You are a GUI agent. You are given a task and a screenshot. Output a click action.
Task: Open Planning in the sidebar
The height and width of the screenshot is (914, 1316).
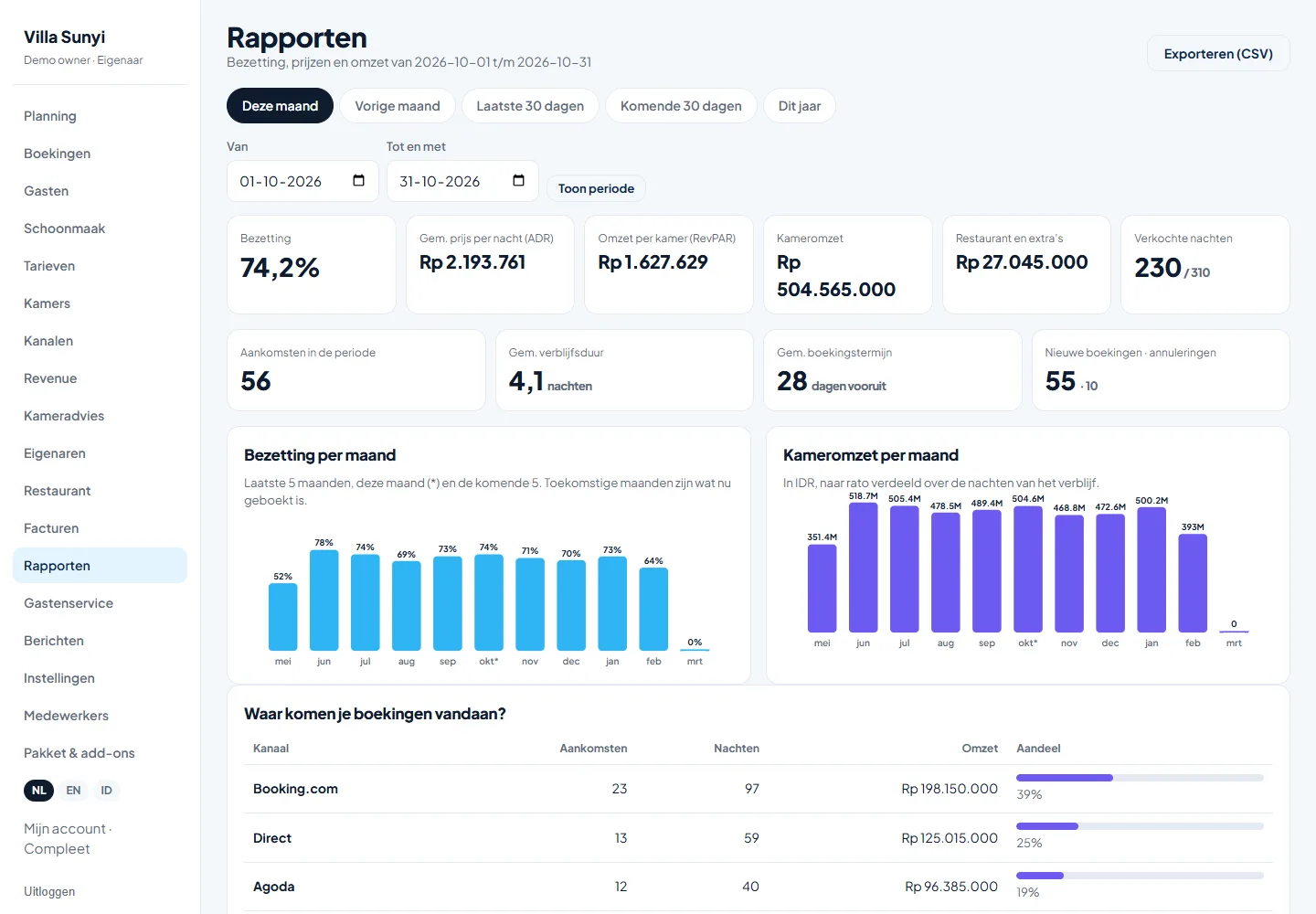100,116
